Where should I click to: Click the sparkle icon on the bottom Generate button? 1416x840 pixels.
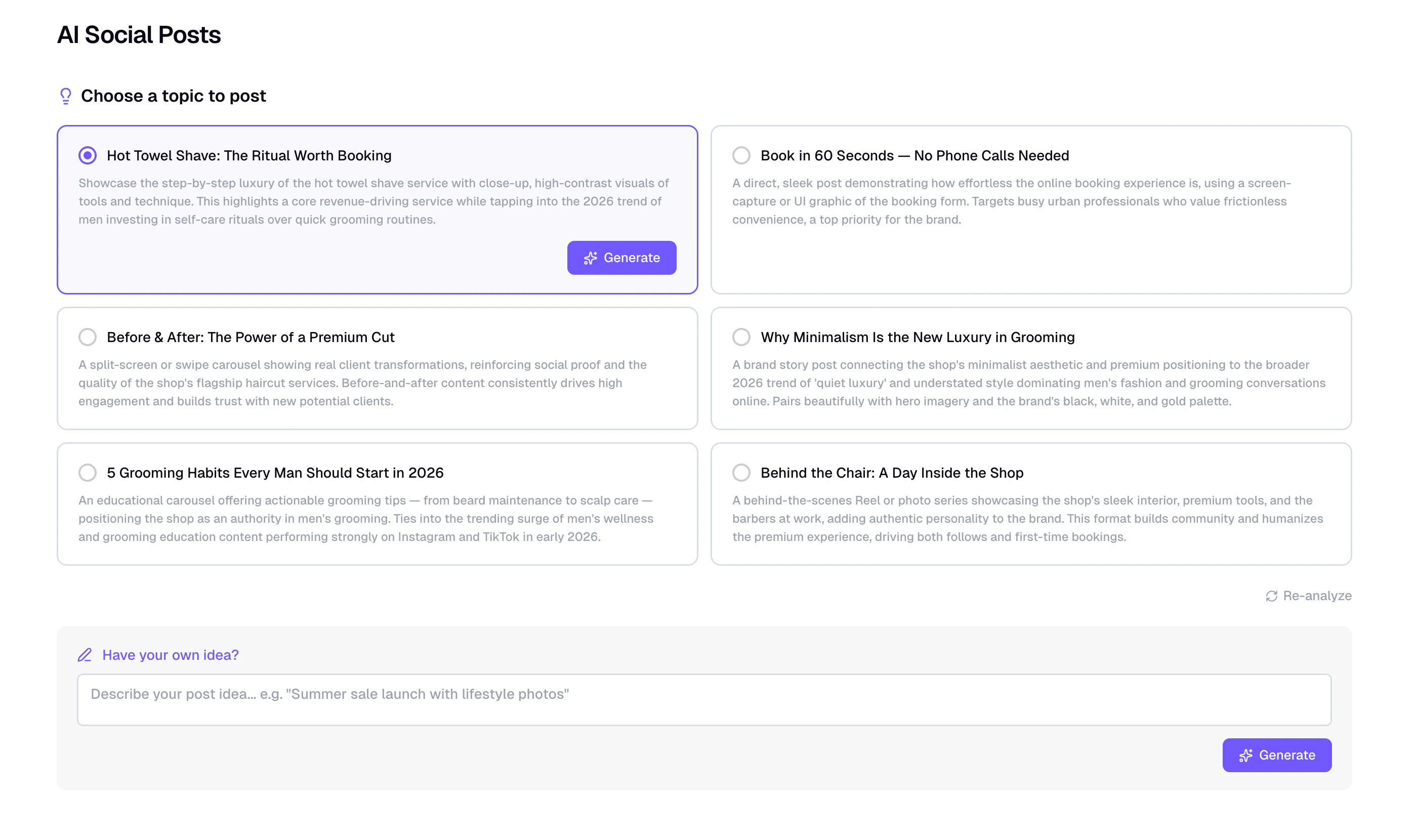point(1245,755)
